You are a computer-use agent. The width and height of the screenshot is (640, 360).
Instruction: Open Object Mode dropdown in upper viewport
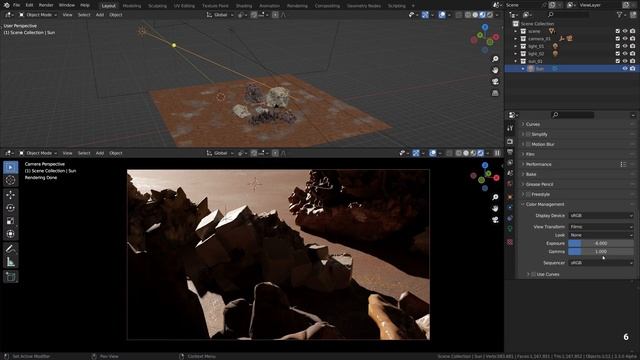click(38, 15)
